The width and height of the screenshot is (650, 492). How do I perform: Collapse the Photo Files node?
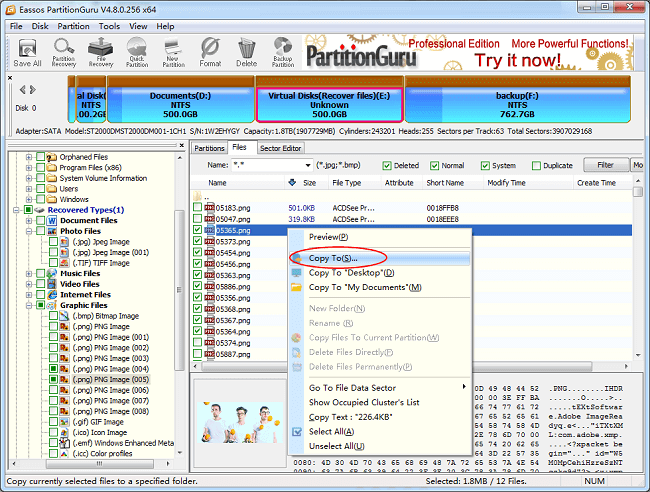tap(29, 231)
